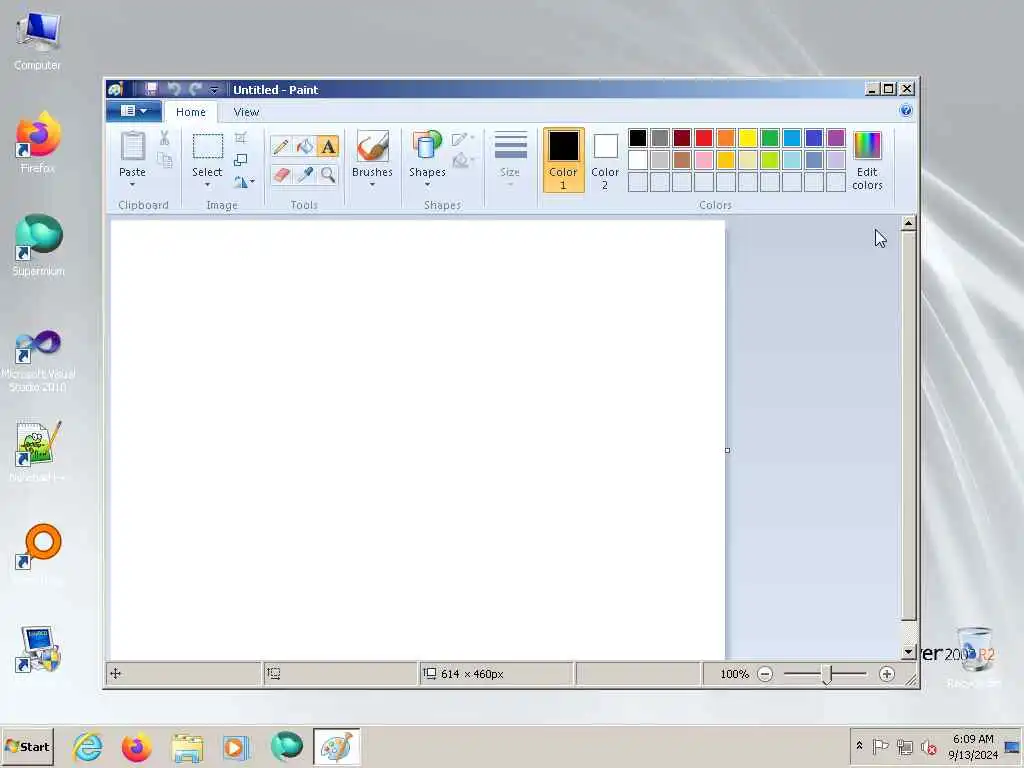
Task: Pick the orange color swatch
Action: click(x=726, y=138)
